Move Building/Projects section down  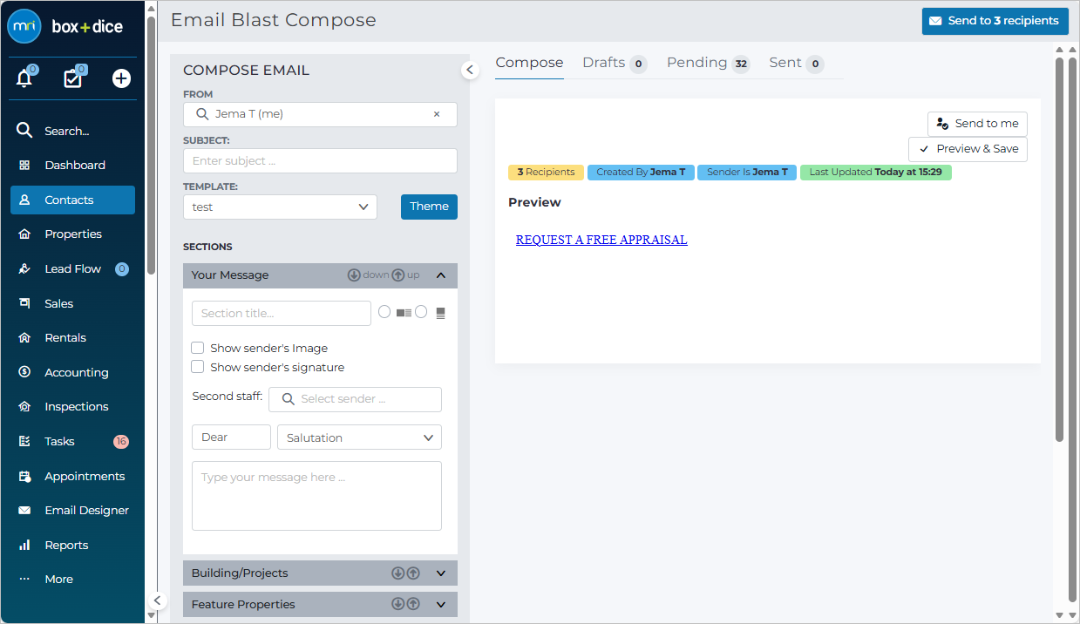tap(397, 573)
